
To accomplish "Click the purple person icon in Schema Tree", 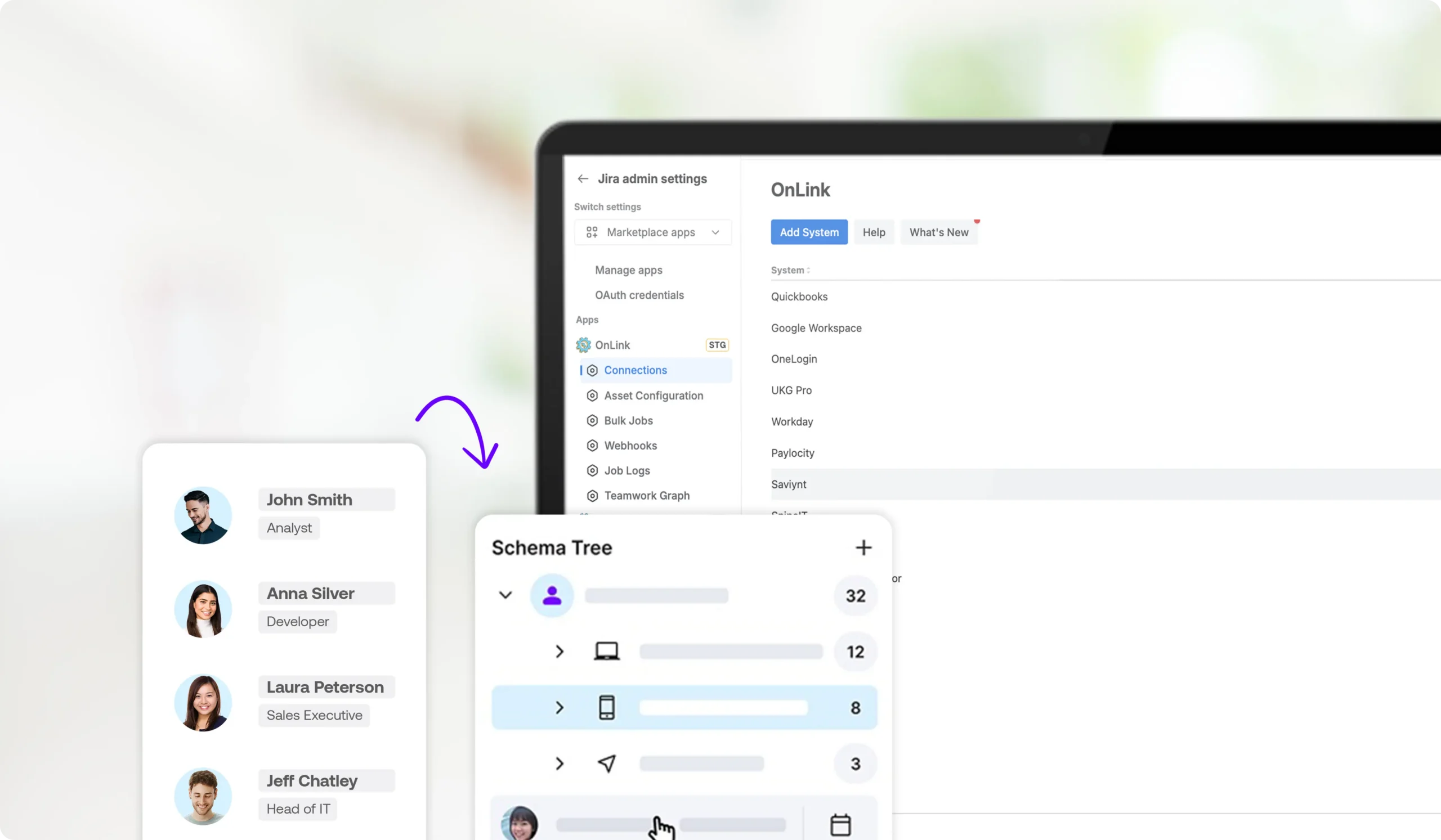I will [551, 595].
